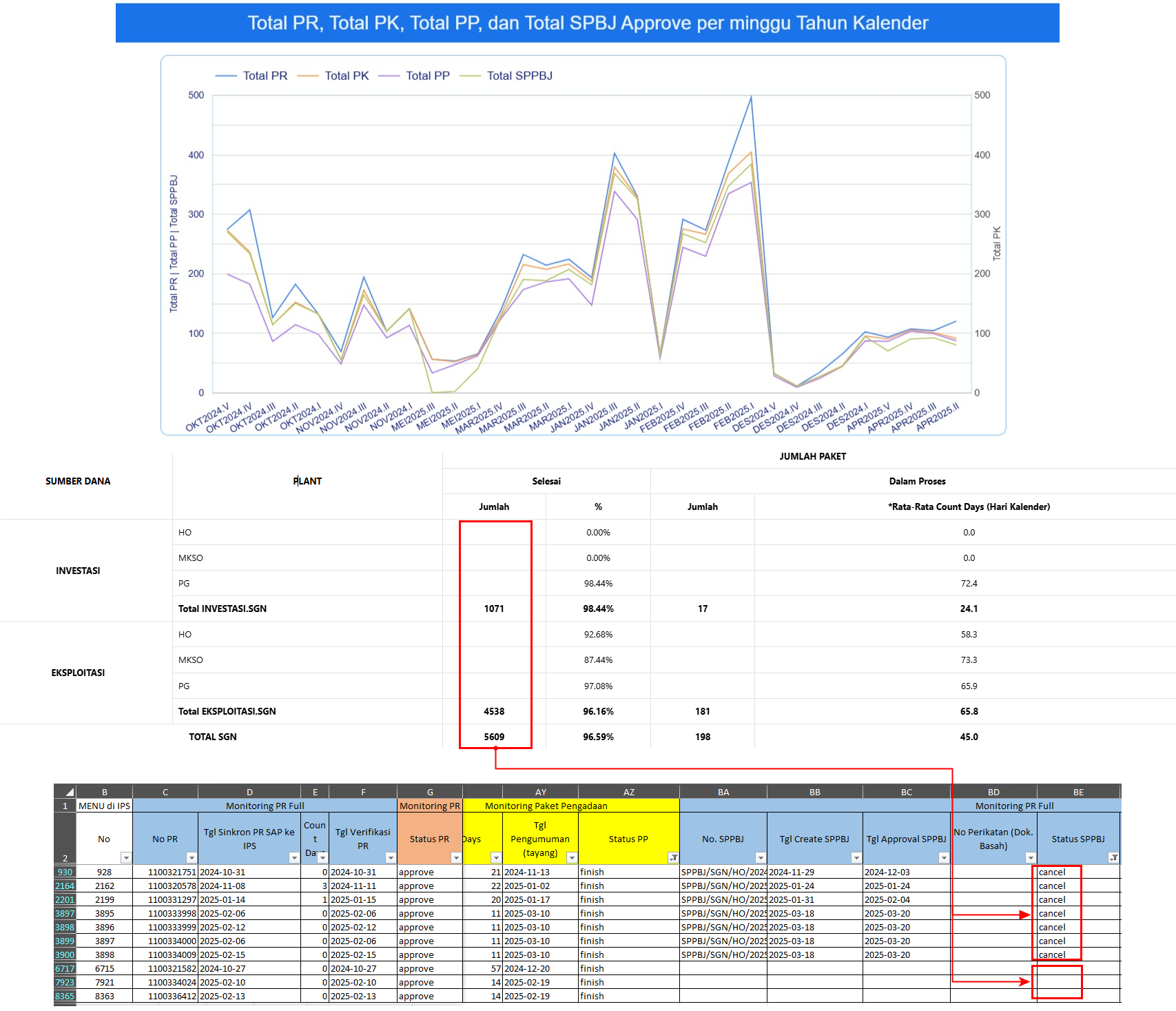Click the chart title banner
Screen dimensions: 1176x1011
point(587,23)
